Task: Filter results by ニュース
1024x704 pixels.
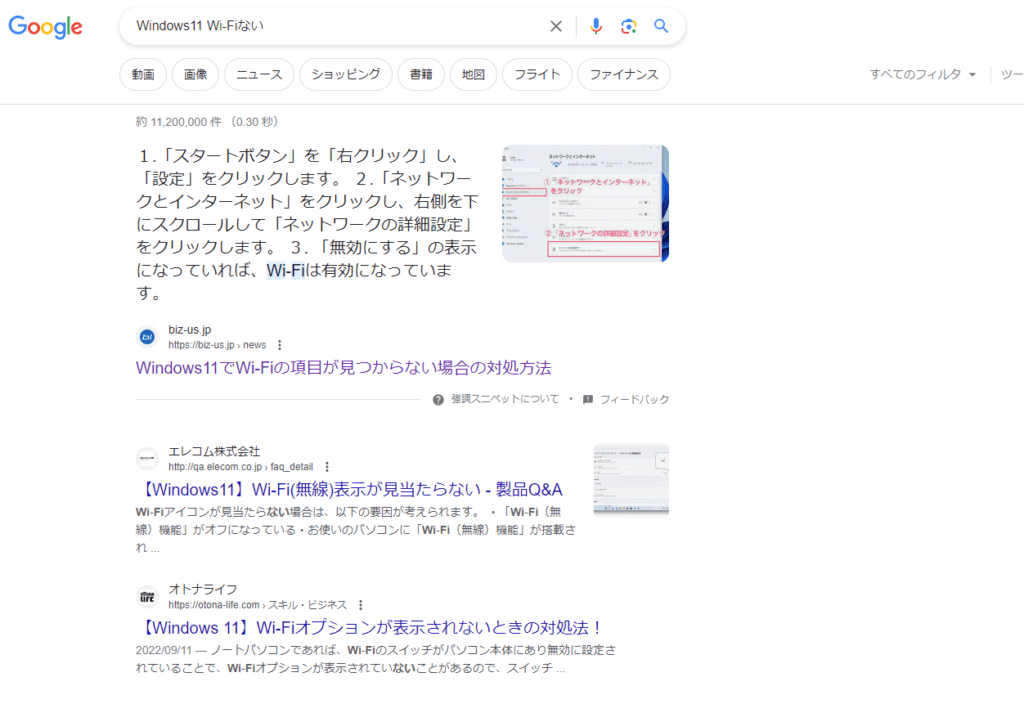Action: (259, 74)
